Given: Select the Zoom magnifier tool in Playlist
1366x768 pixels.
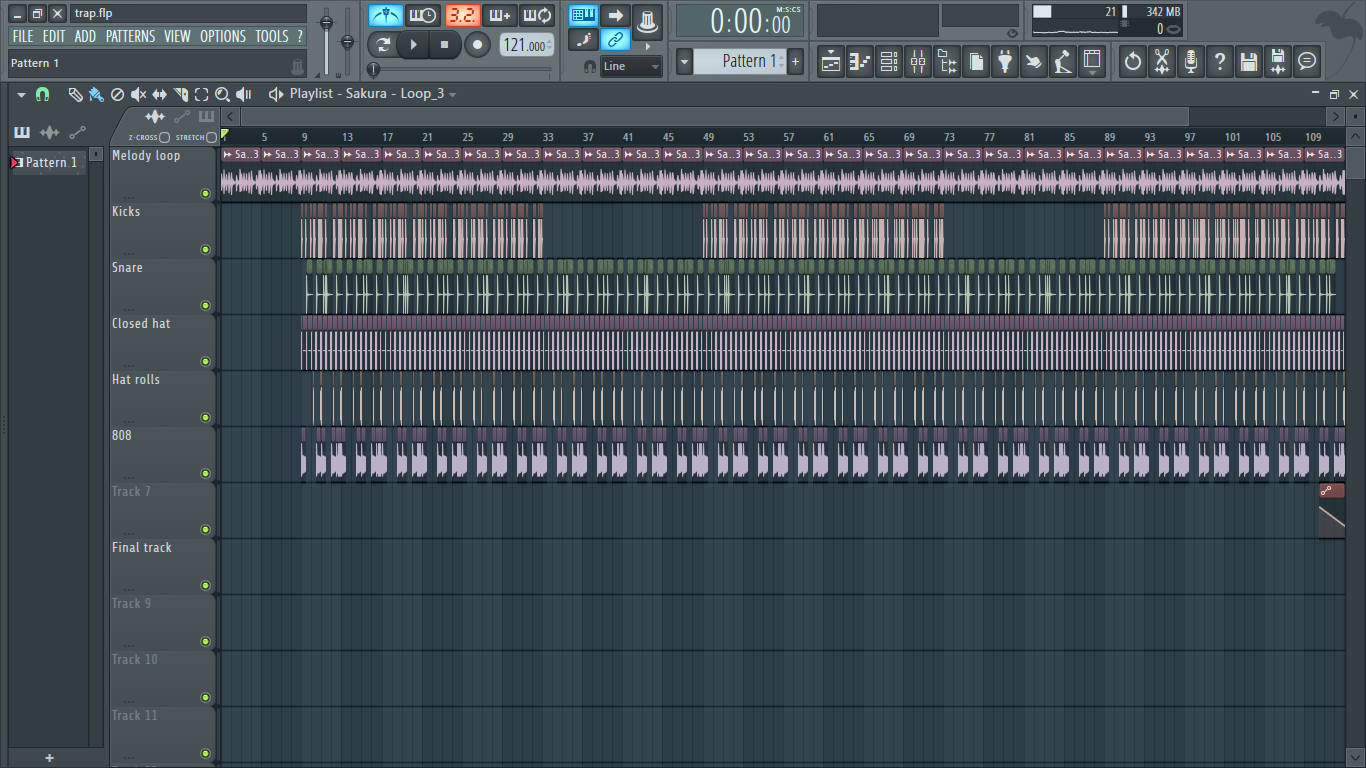Looking at the screenshot, I should coord(222,94).
